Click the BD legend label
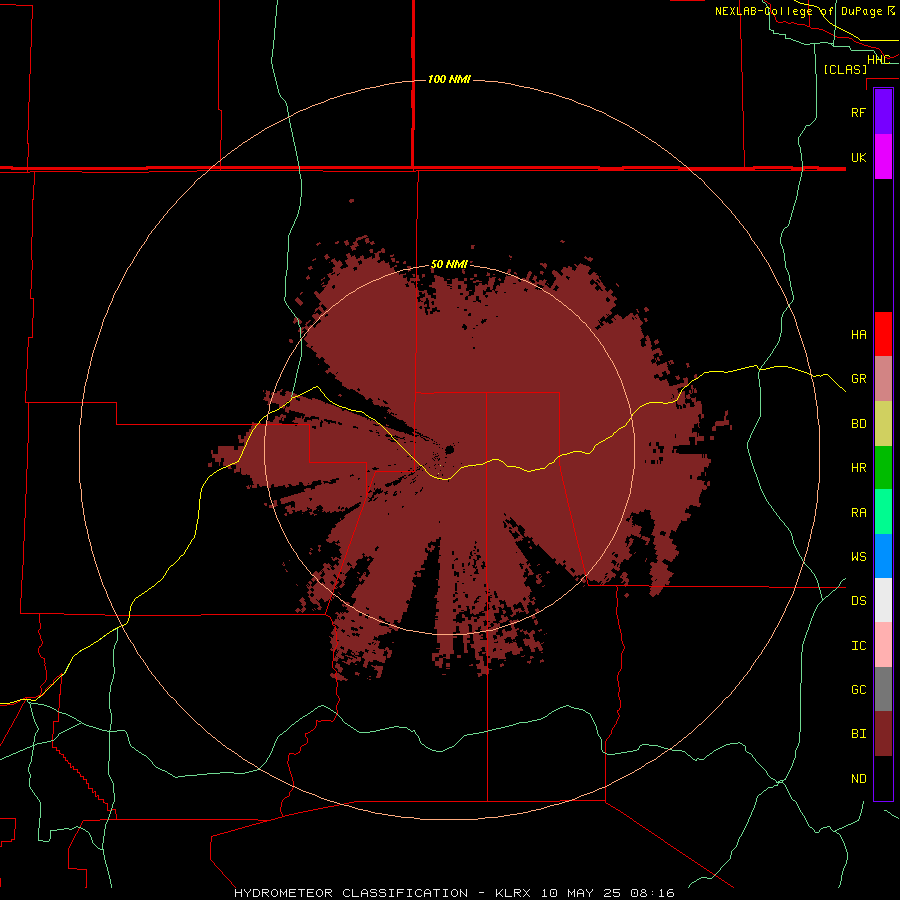Image resolution: width=900 pixels, height=900 pixels. click(858, 424)
